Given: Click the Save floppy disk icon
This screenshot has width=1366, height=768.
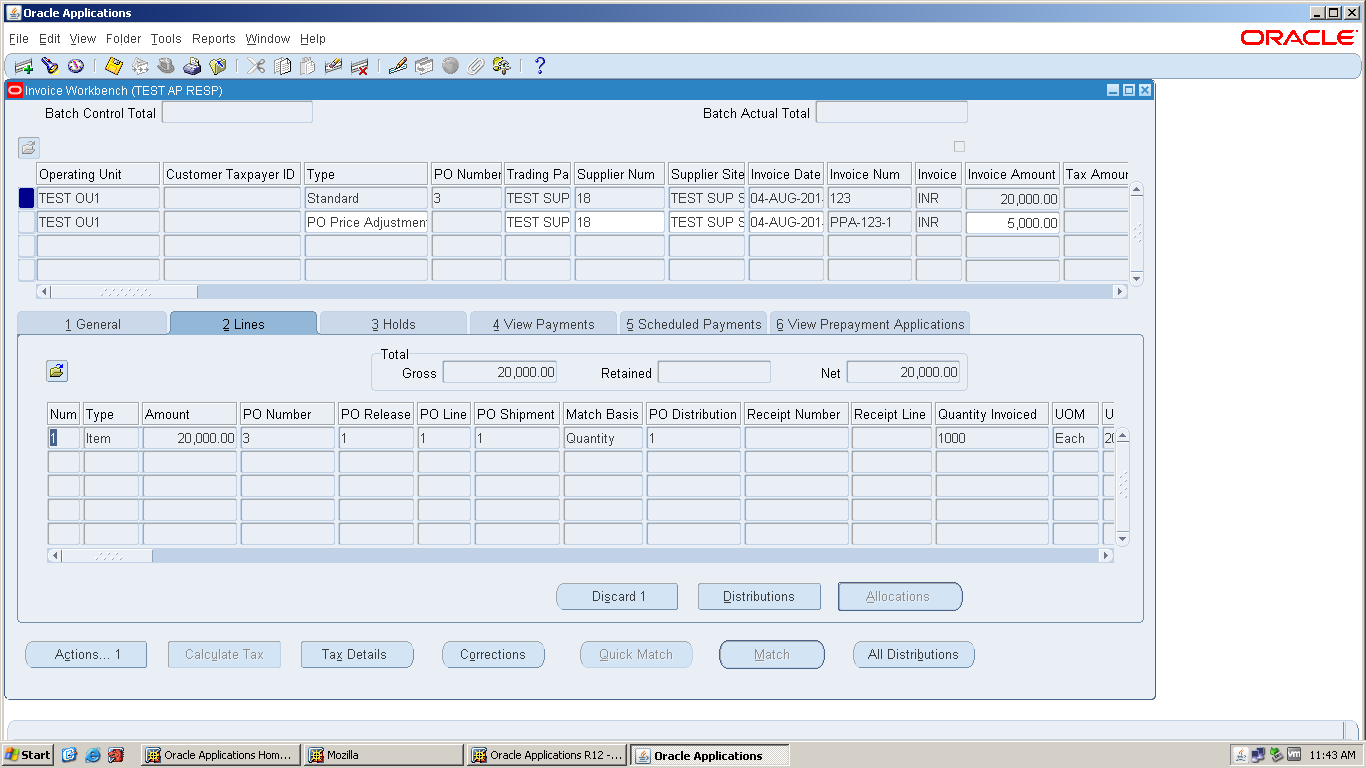Looking at the screenshot, I should click(114, 66).
